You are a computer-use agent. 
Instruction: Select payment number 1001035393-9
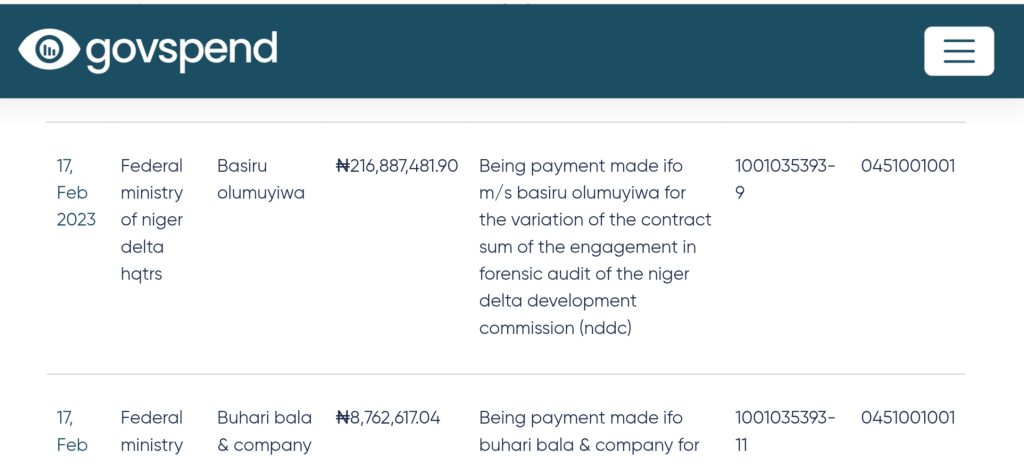click(x=785, y=180)
